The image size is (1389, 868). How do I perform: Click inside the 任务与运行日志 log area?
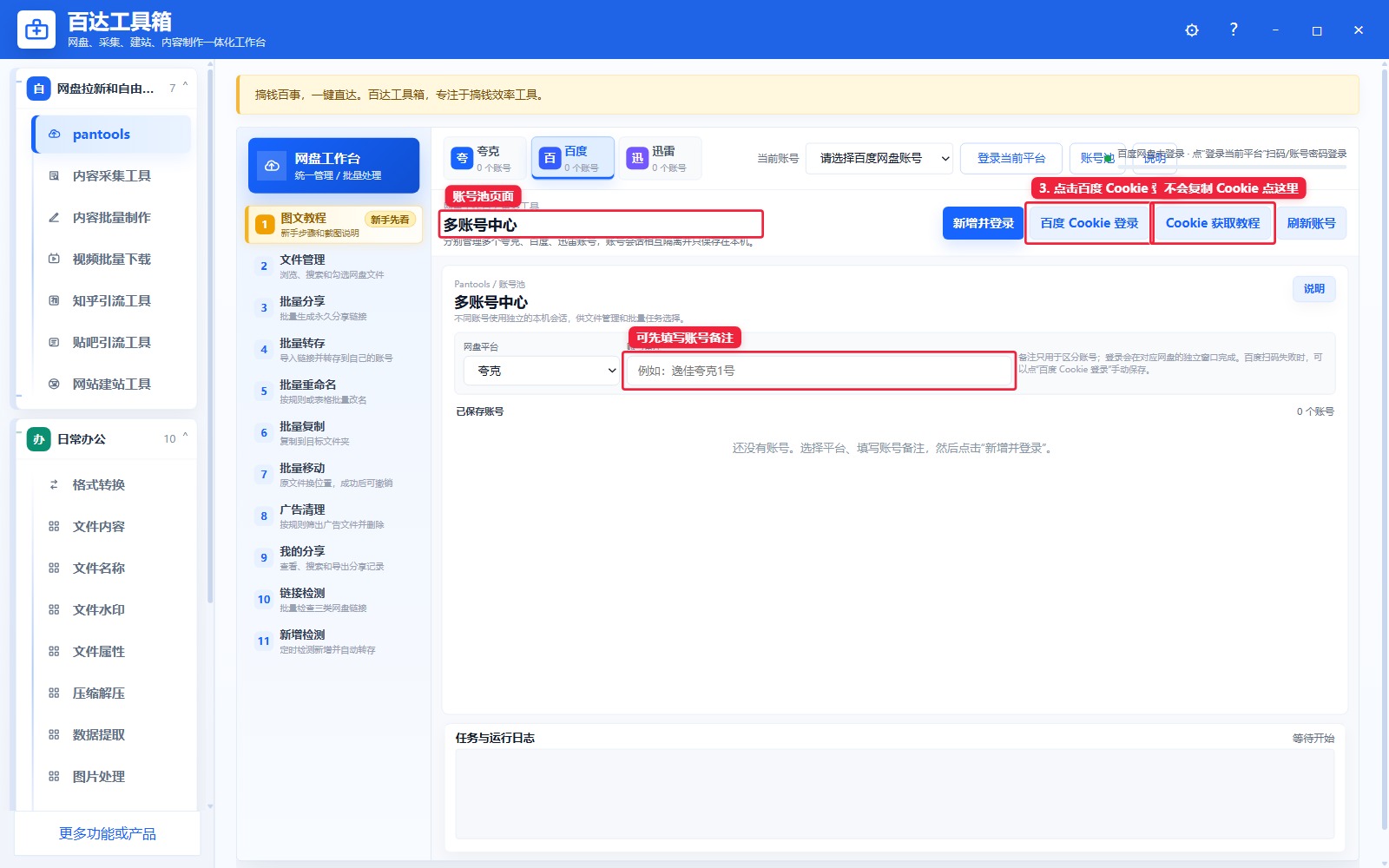coord(894,794)
